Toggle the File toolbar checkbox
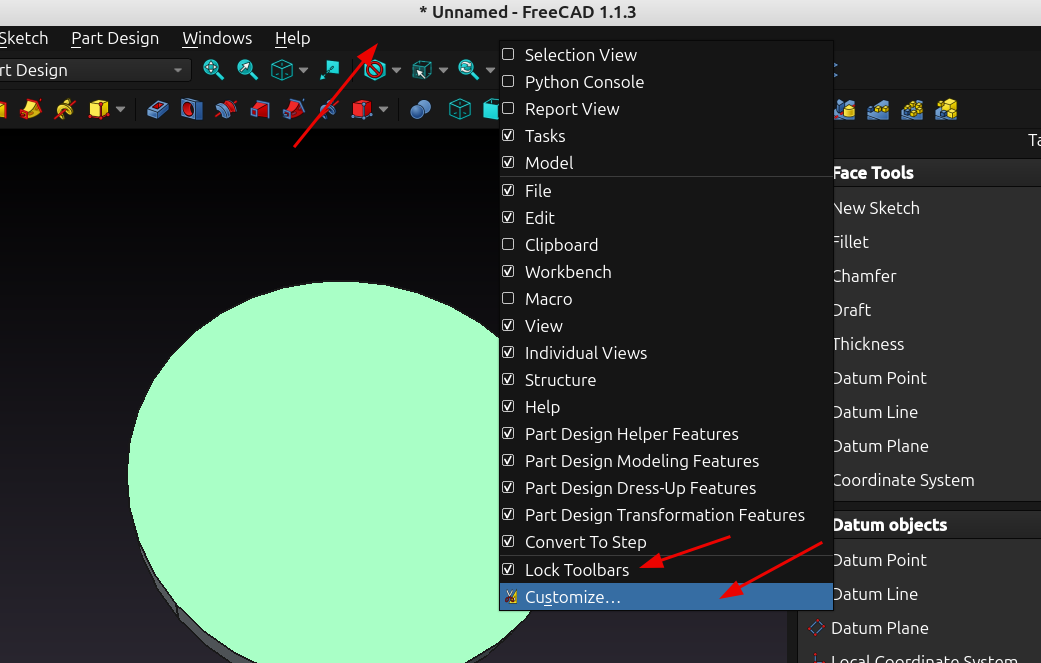The width and height of the screenshot is (1041, 663). pos(509,190)
